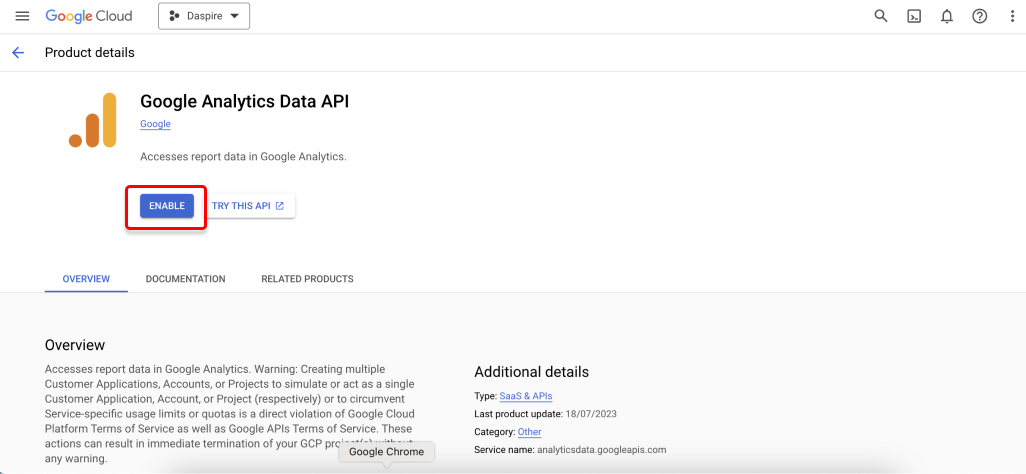
Task: Switch to the DOCUMENTATION tab
Action: point(185,279)
